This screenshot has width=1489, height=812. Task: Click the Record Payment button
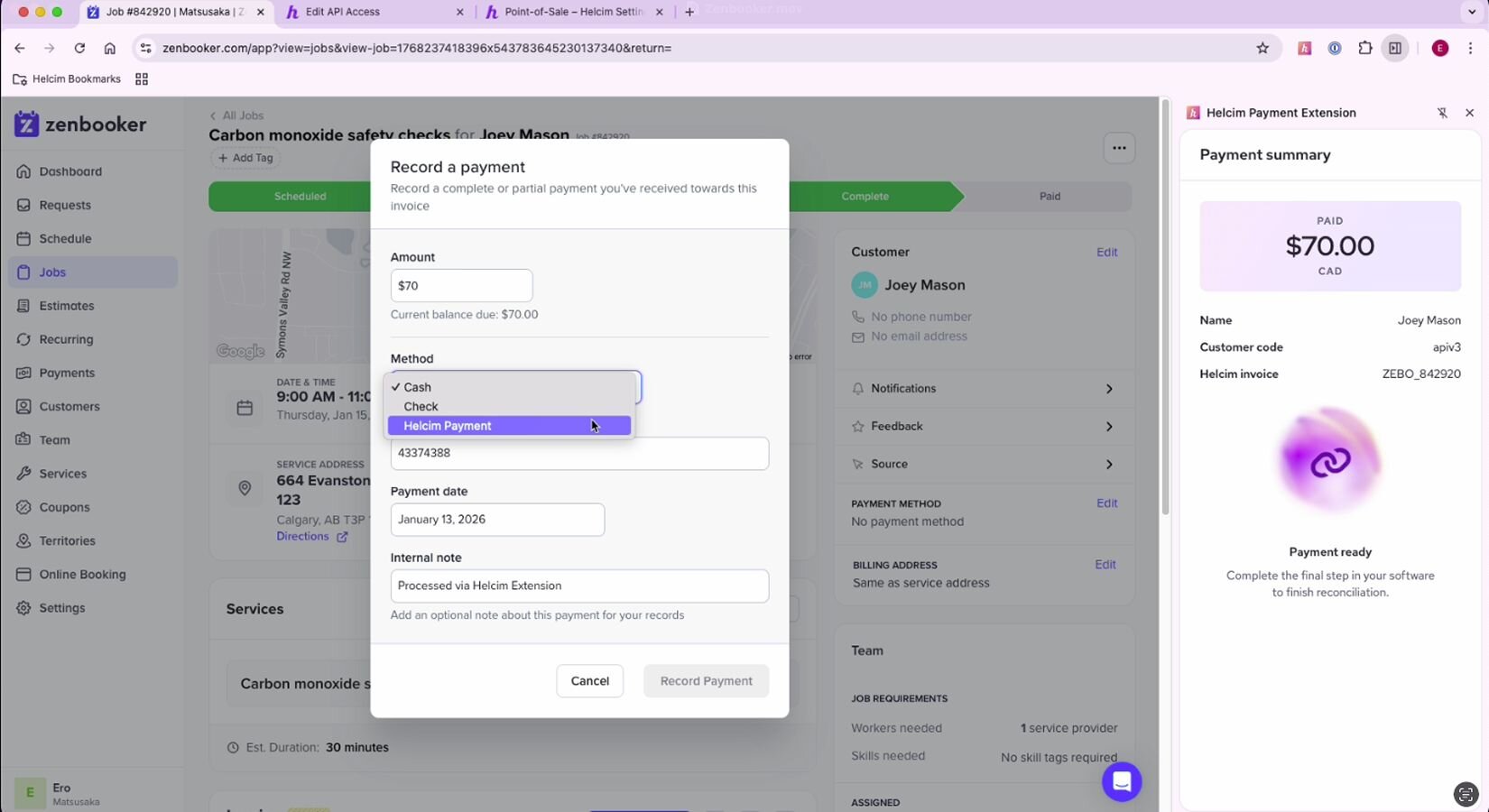coord(706,681)
